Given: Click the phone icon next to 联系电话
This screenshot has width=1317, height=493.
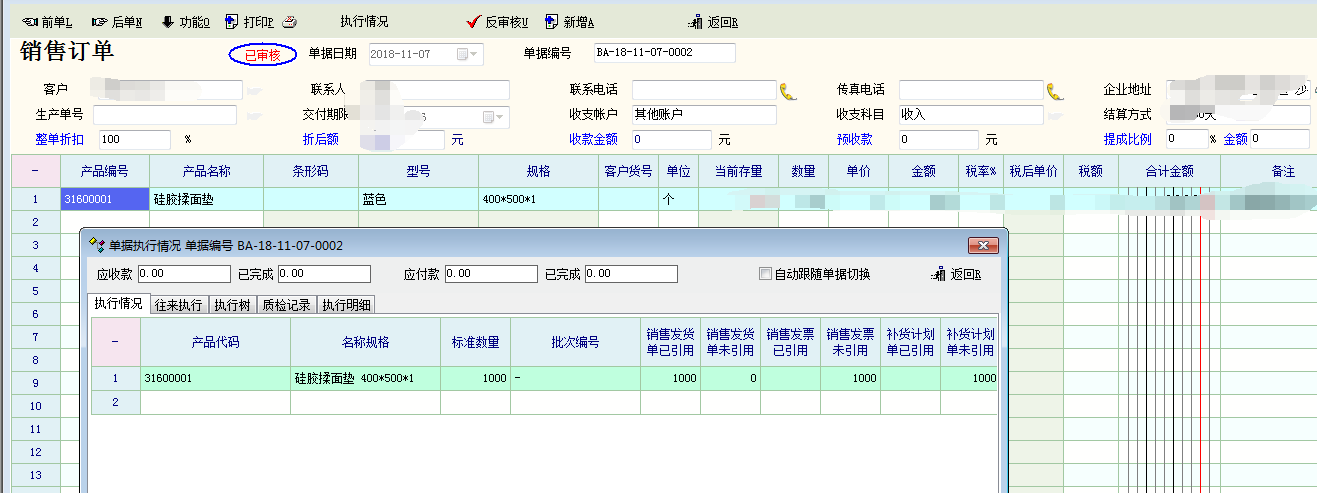Looking at the screenshot, I should pos(788,91).
